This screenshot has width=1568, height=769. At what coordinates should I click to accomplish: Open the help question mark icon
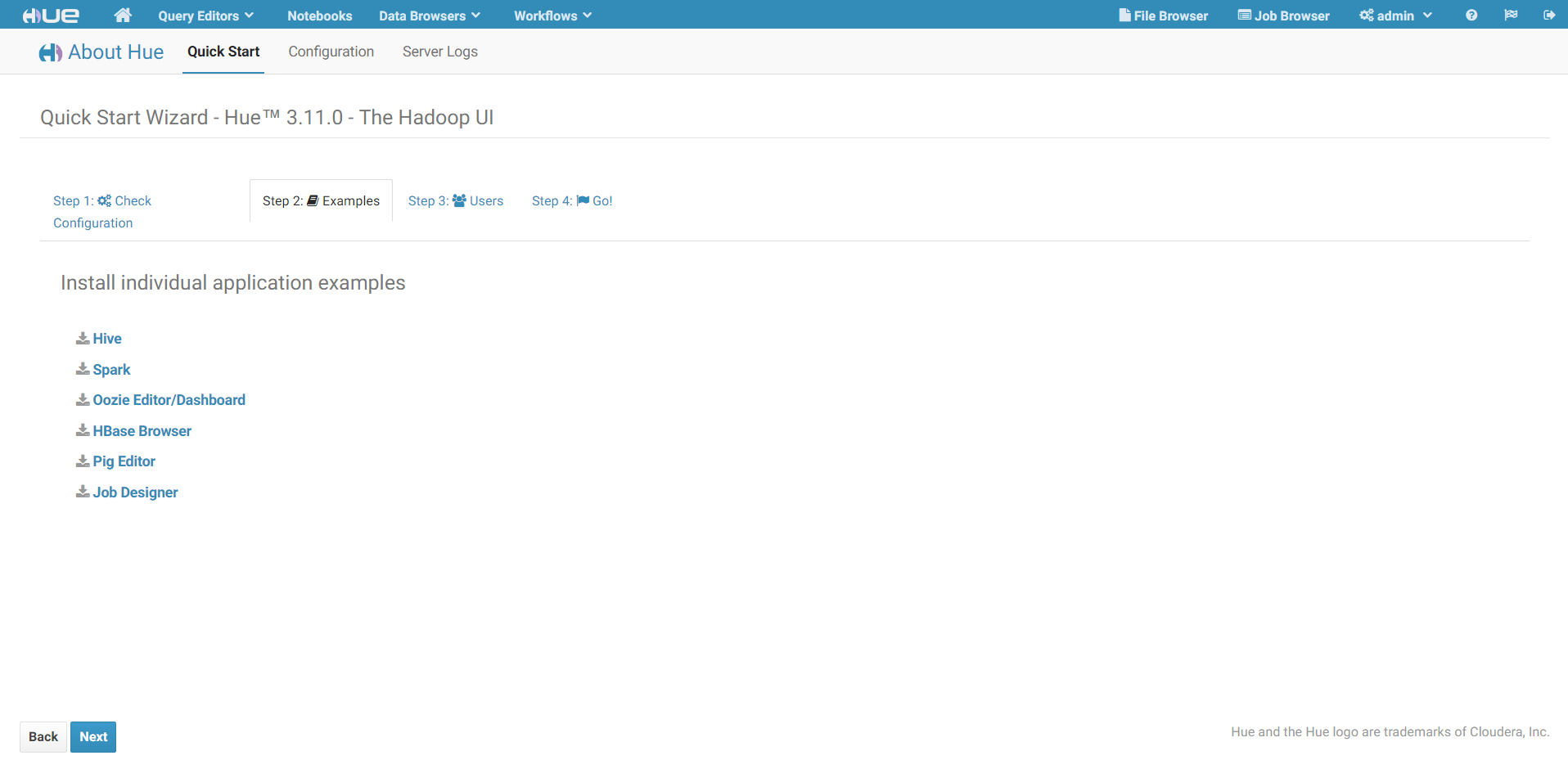[1471, 16]
